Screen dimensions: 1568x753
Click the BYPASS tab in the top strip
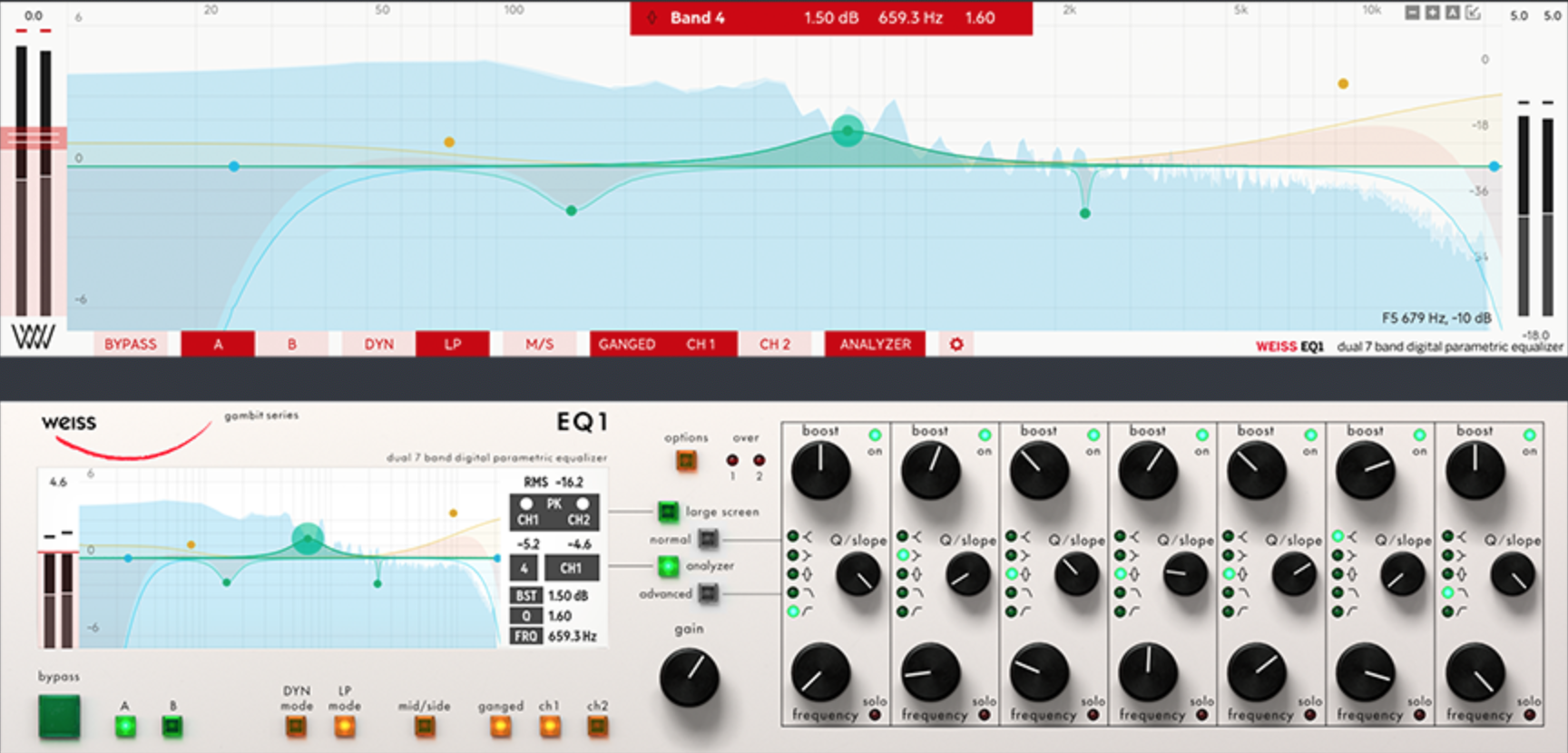tap(131, 344)
